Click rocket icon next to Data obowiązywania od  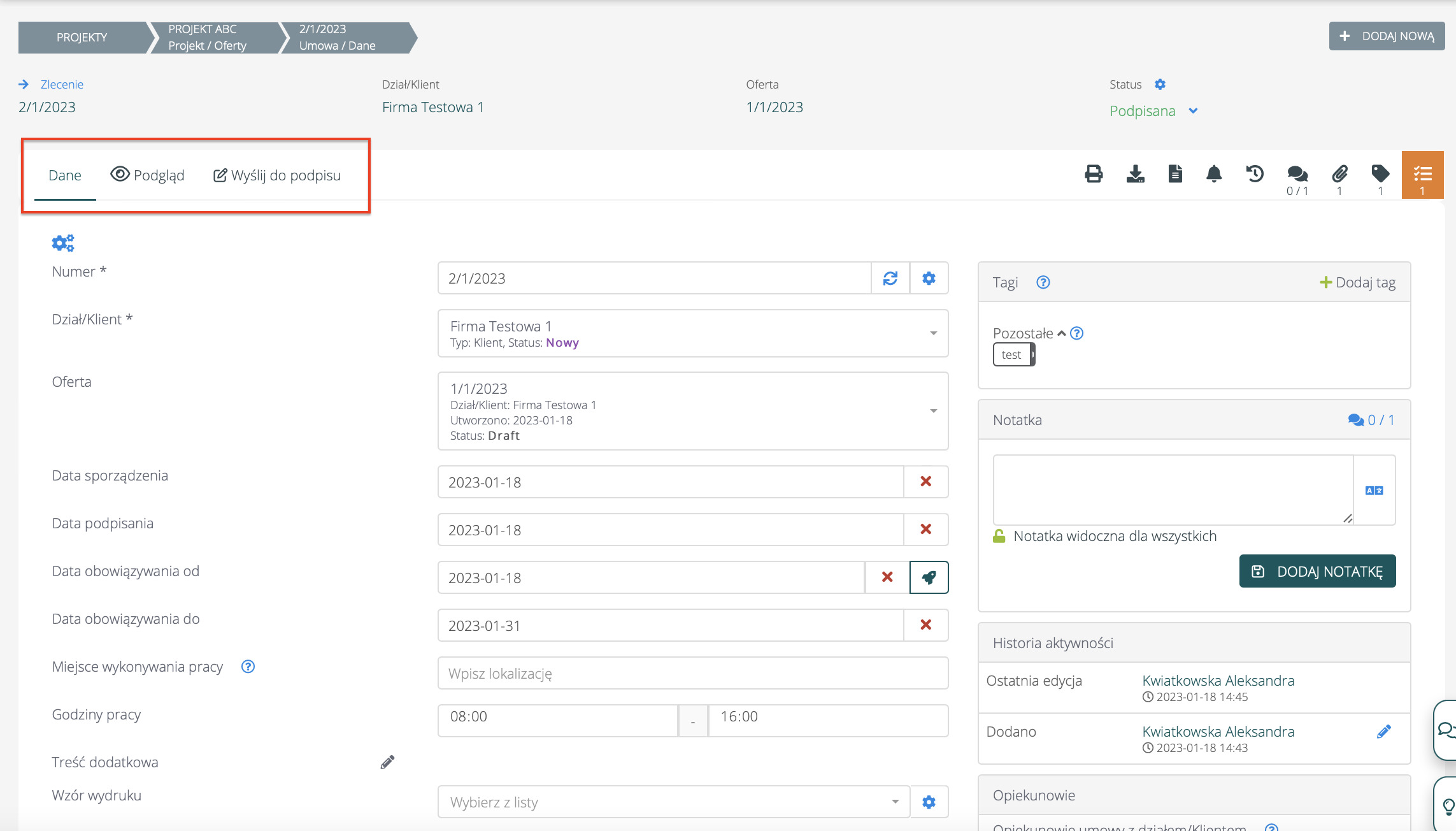(929, 577)
